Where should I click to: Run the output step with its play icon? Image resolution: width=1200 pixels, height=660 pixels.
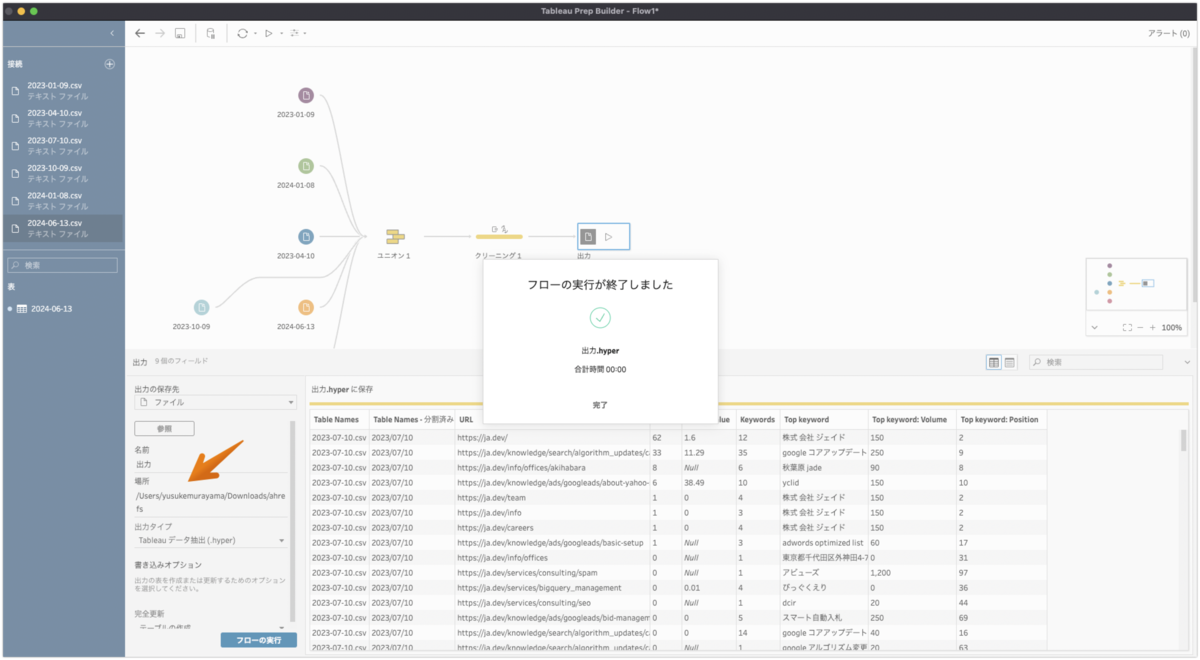tap(609, 237)
